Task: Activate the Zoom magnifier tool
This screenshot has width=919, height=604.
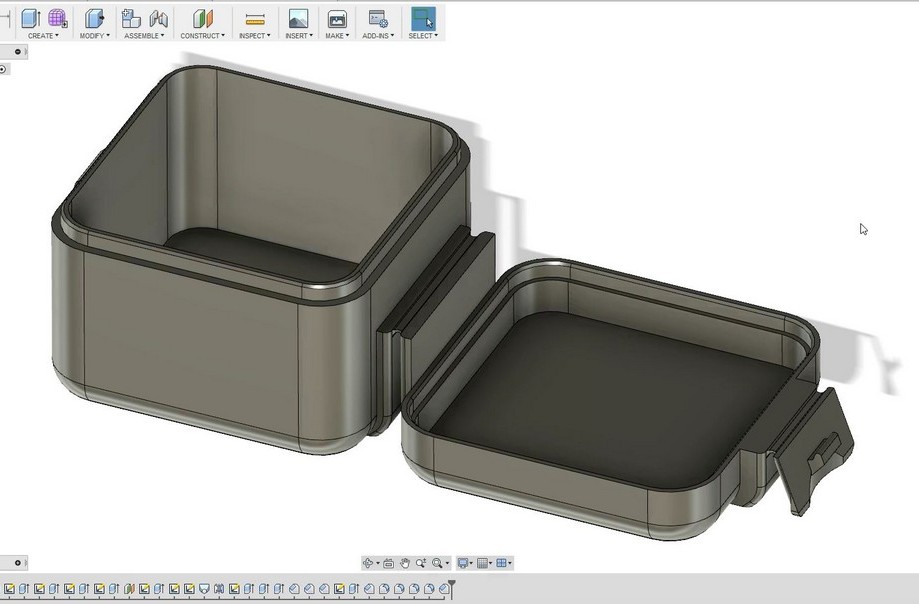Action: coord(420,563)
